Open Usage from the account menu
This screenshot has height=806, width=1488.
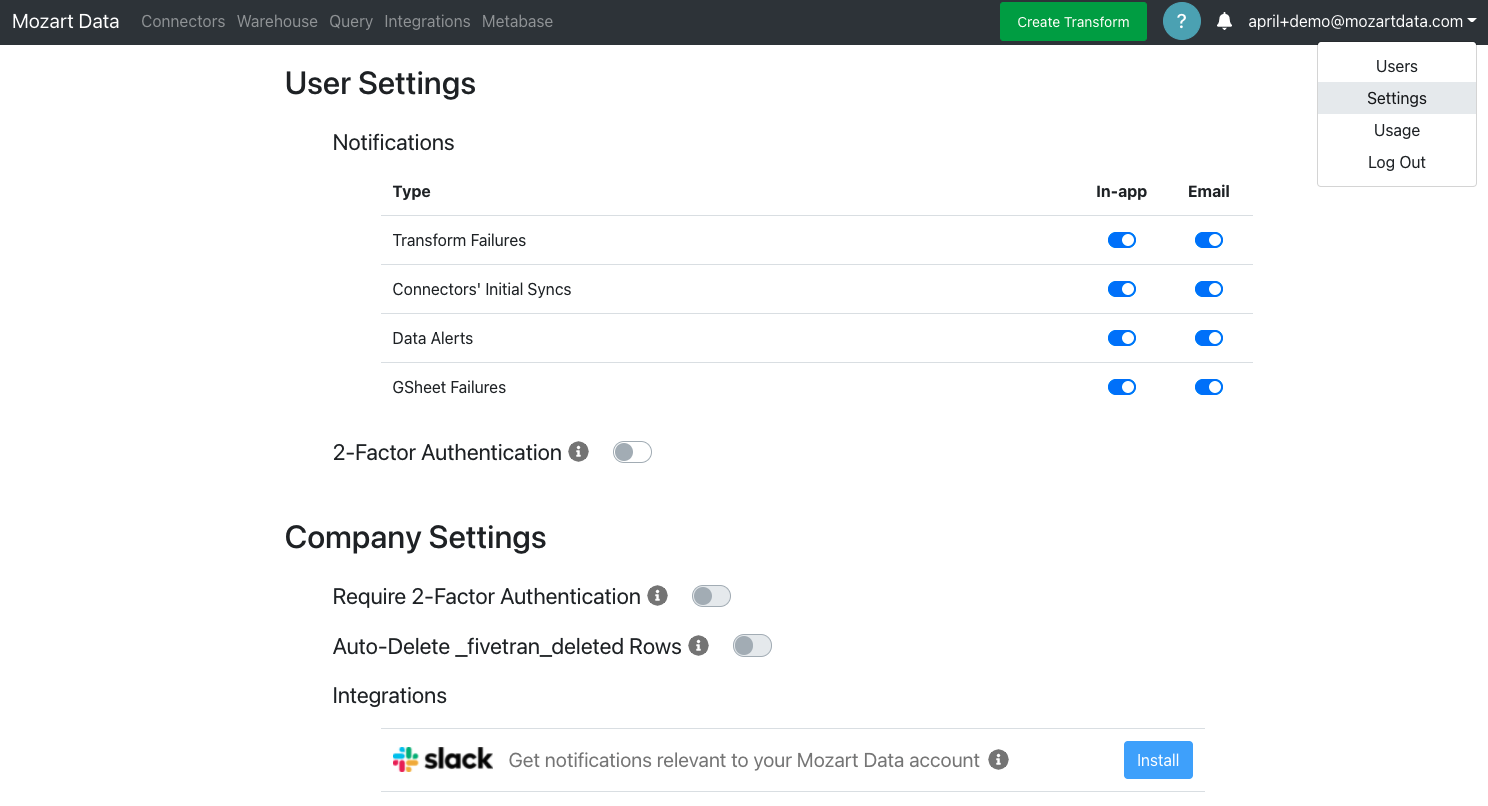pyautogui.click(x=1397, y=130)
